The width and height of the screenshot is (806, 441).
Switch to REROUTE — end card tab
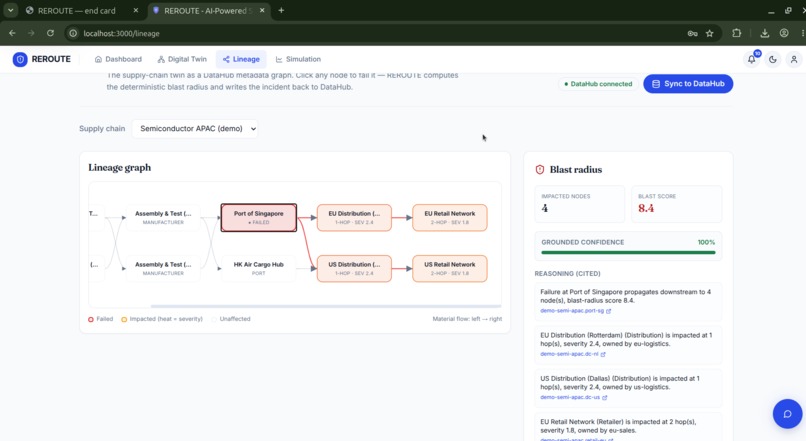pyautogui.click(x=77, y=10)
